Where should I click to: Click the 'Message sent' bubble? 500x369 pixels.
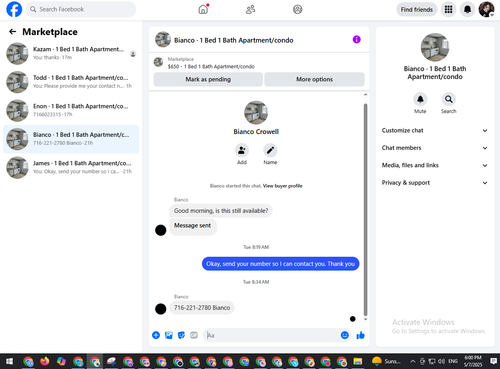coord(193,226)
